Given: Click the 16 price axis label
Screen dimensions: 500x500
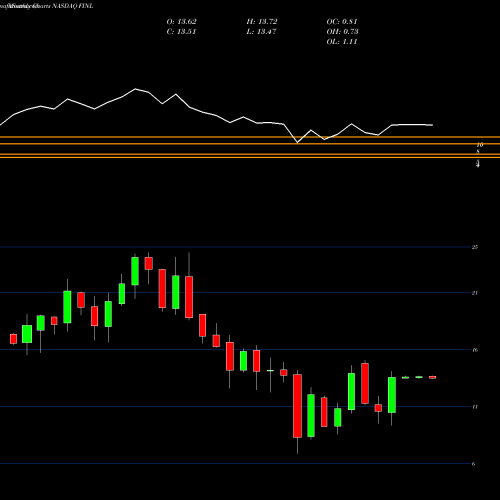Looking at the screenshot, I should point(475,350).
